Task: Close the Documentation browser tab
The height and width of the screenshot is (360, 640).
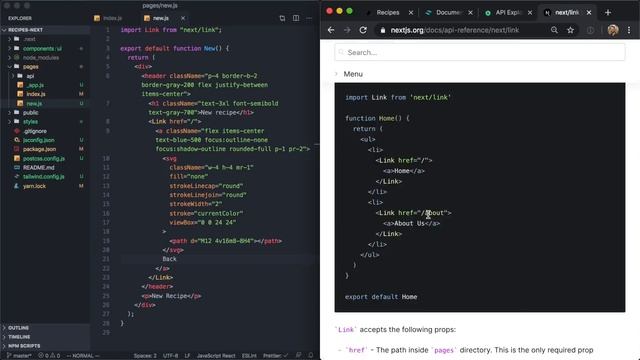Action: point(470,13)
